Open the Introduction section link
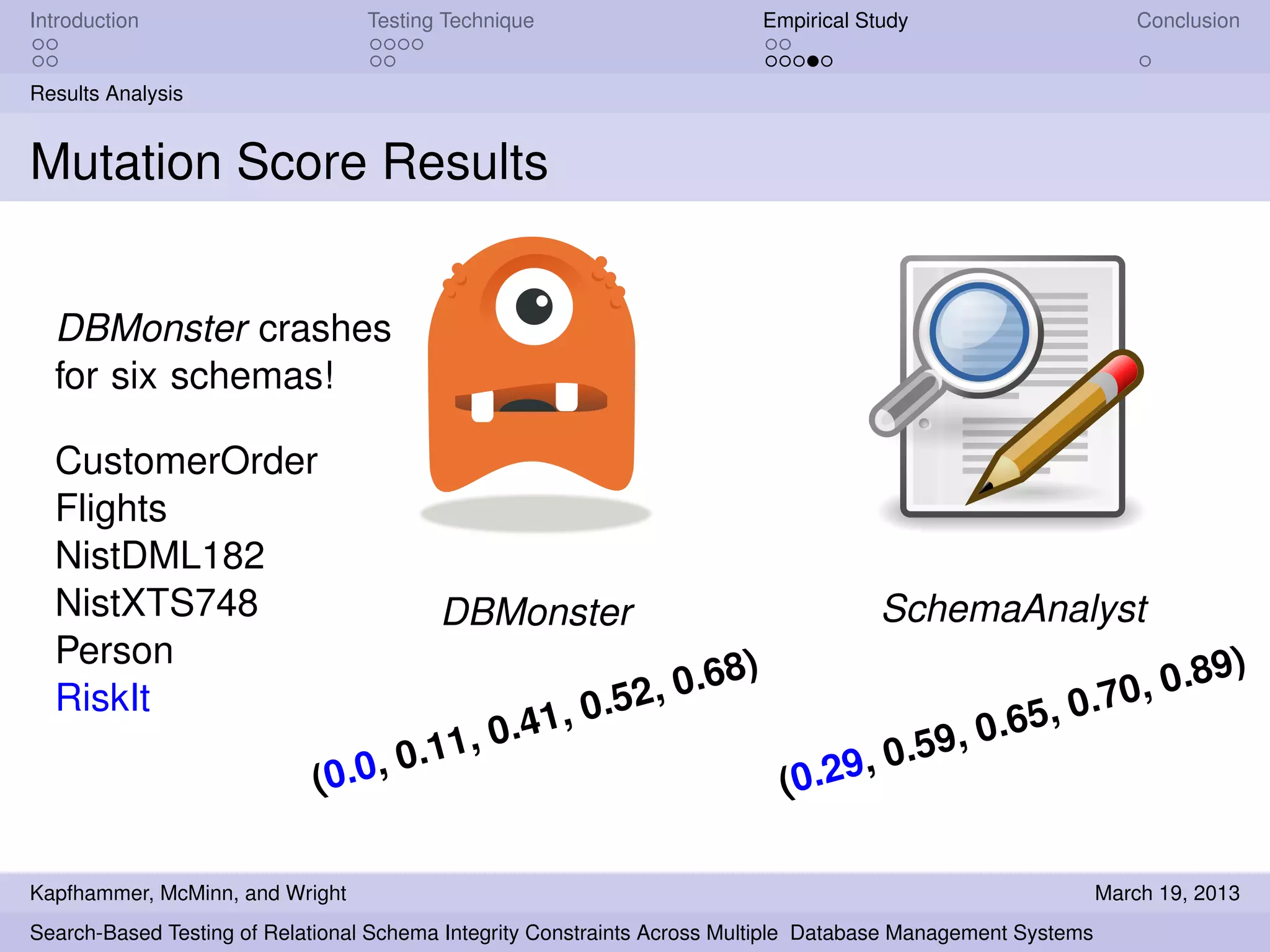This screenshot has height=952, width=1270. (84, 20)
